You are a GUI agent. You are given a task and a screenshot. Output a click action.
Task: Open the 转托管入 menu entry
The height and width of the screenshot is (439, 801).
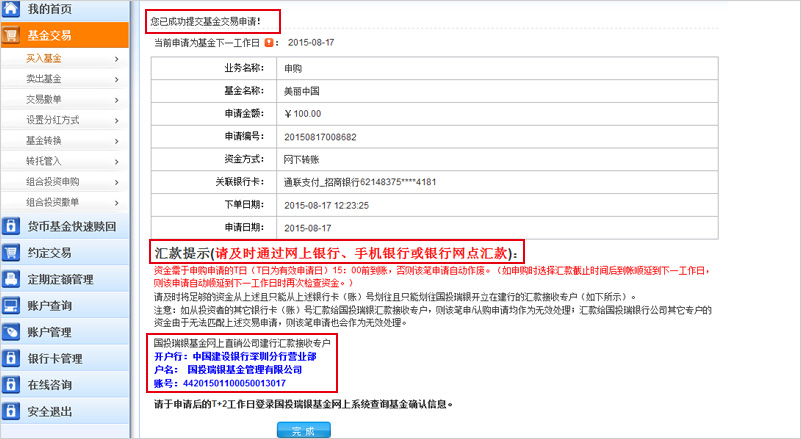click(44, 161)
